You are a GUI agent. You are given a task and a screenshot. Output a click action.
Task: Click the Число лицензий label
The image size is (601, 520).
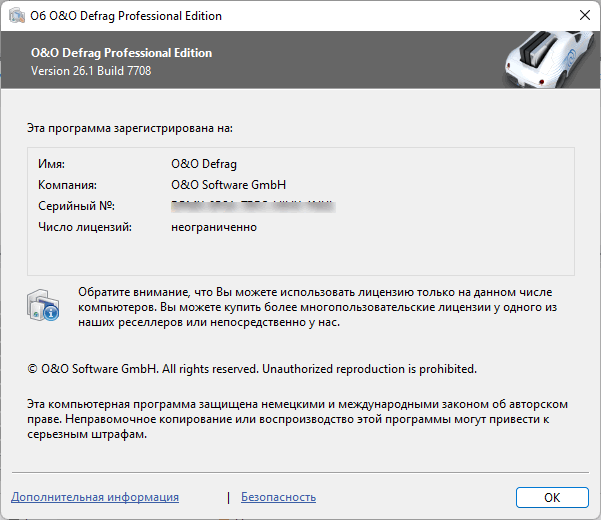(85, 227)
